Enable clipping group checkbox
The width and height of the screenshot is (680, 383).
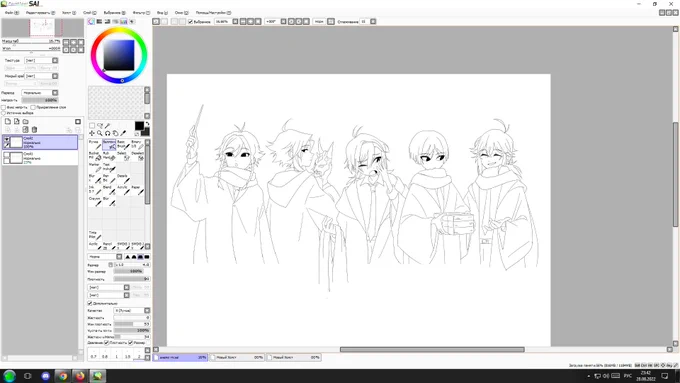[x=33, y=107]
